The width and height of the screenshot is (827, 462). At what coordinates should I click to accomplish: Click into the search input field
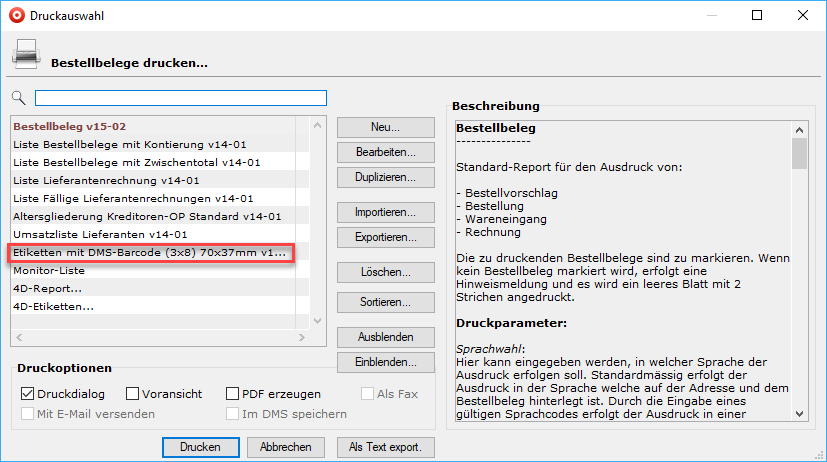(180, 98)
